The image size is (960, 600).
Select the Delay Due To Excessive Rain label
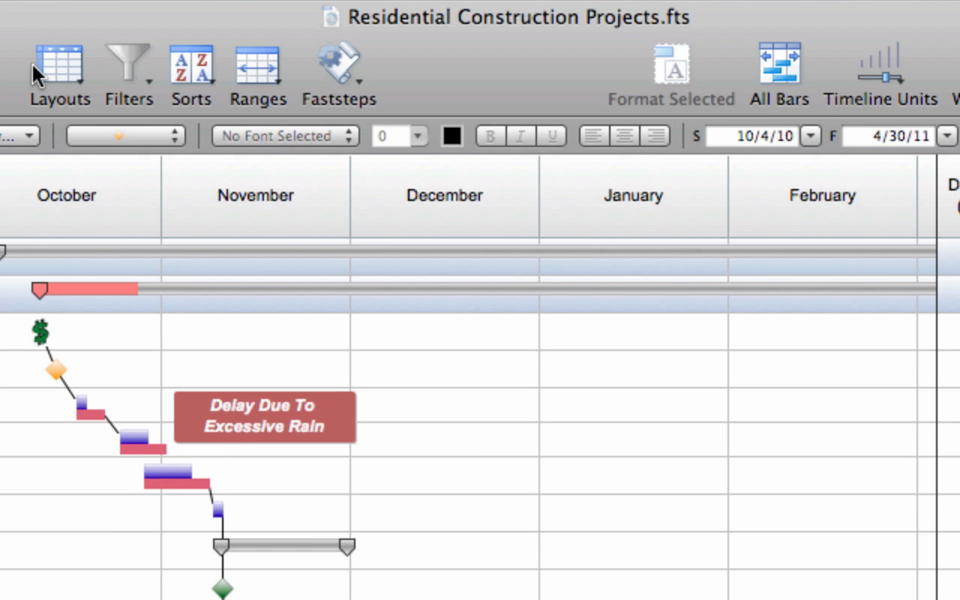[264, 417]
